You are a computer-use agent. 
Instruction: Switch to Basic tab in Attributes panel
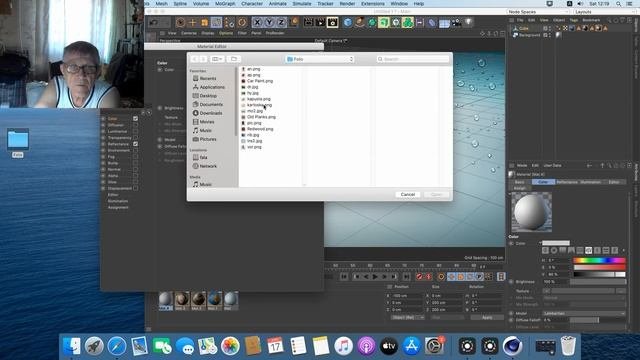pos(520,182)
